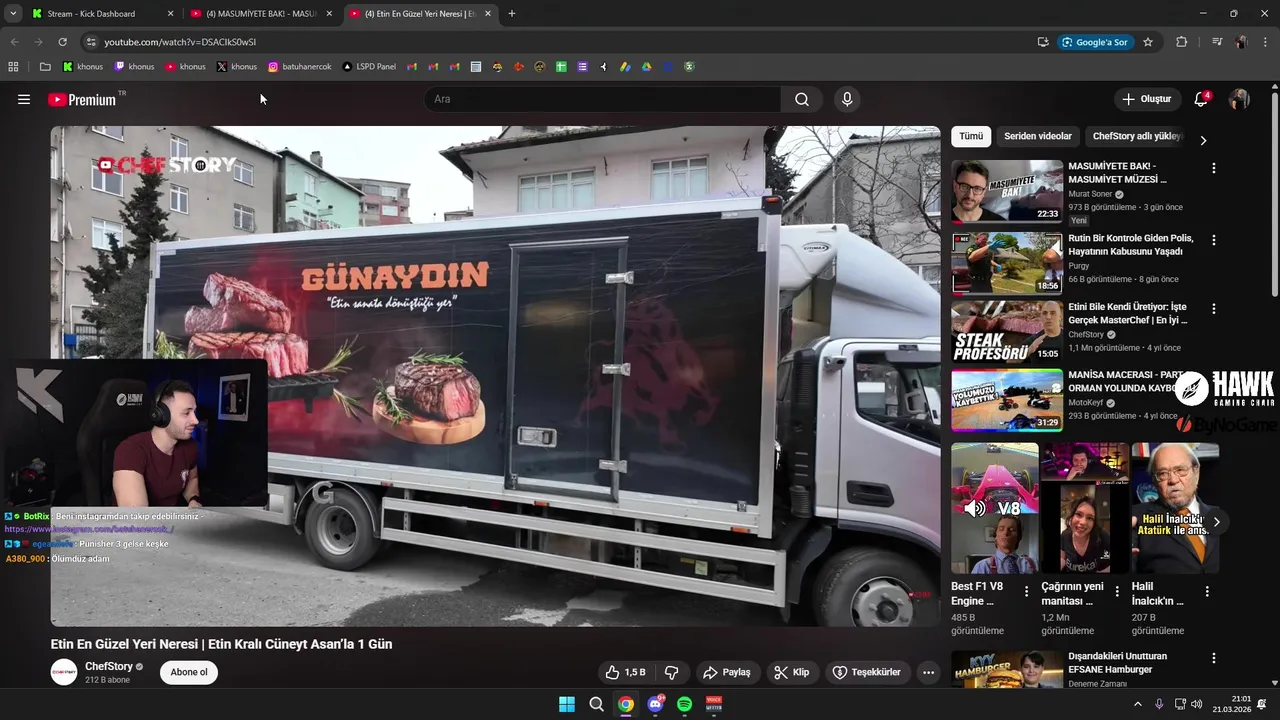Click the install app icon in address bar
The image size is (1280, 720).
tap(1043, 42)
